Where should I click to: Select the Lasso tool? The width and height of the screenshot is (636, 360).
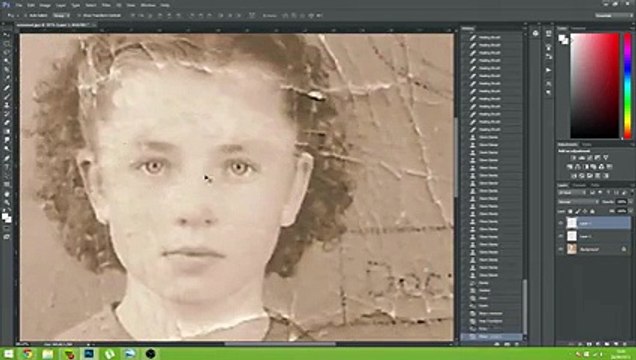[6, 53]
